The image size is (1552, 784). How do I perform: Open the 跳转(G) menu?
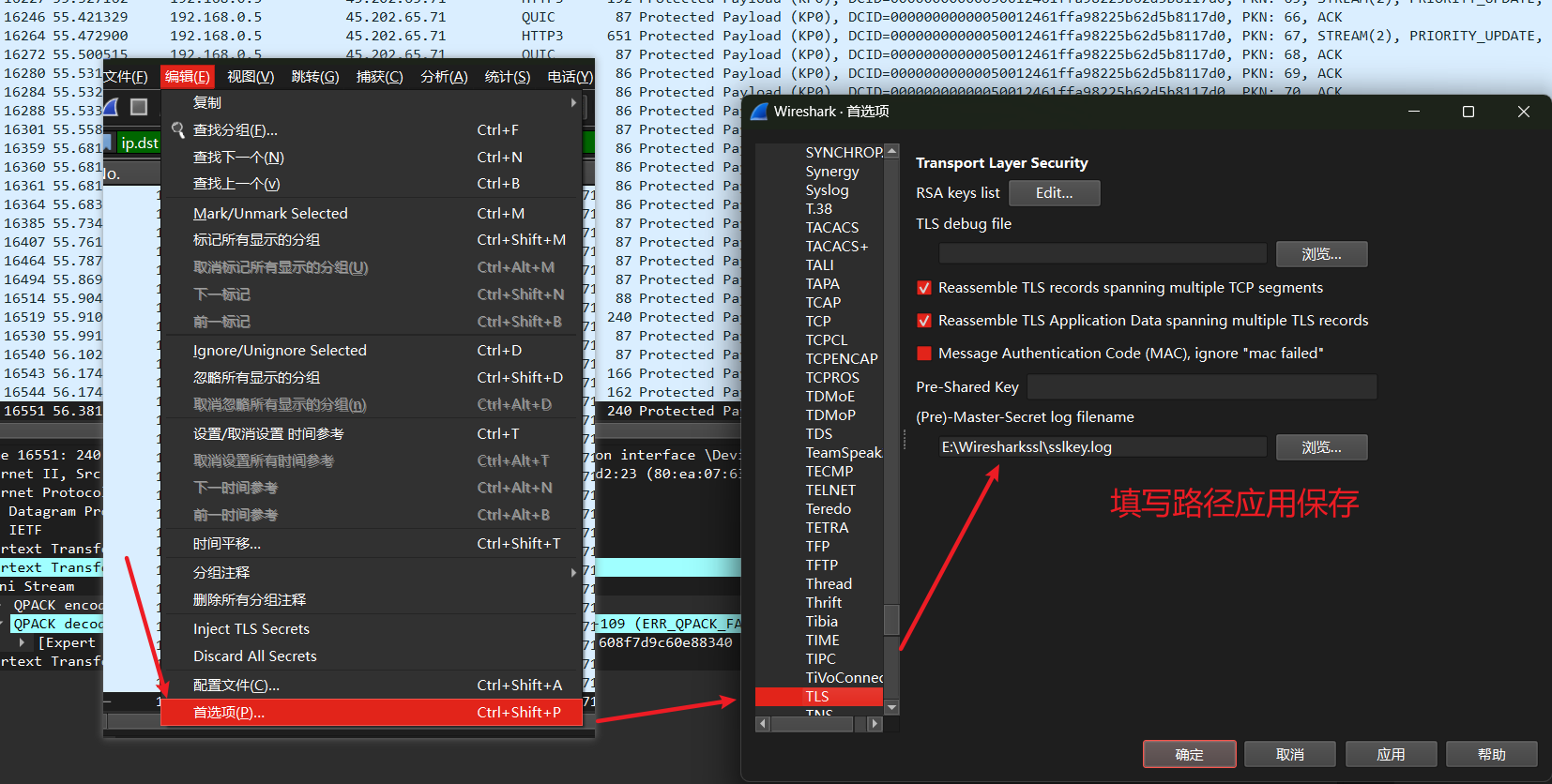(x=315, y=77)
